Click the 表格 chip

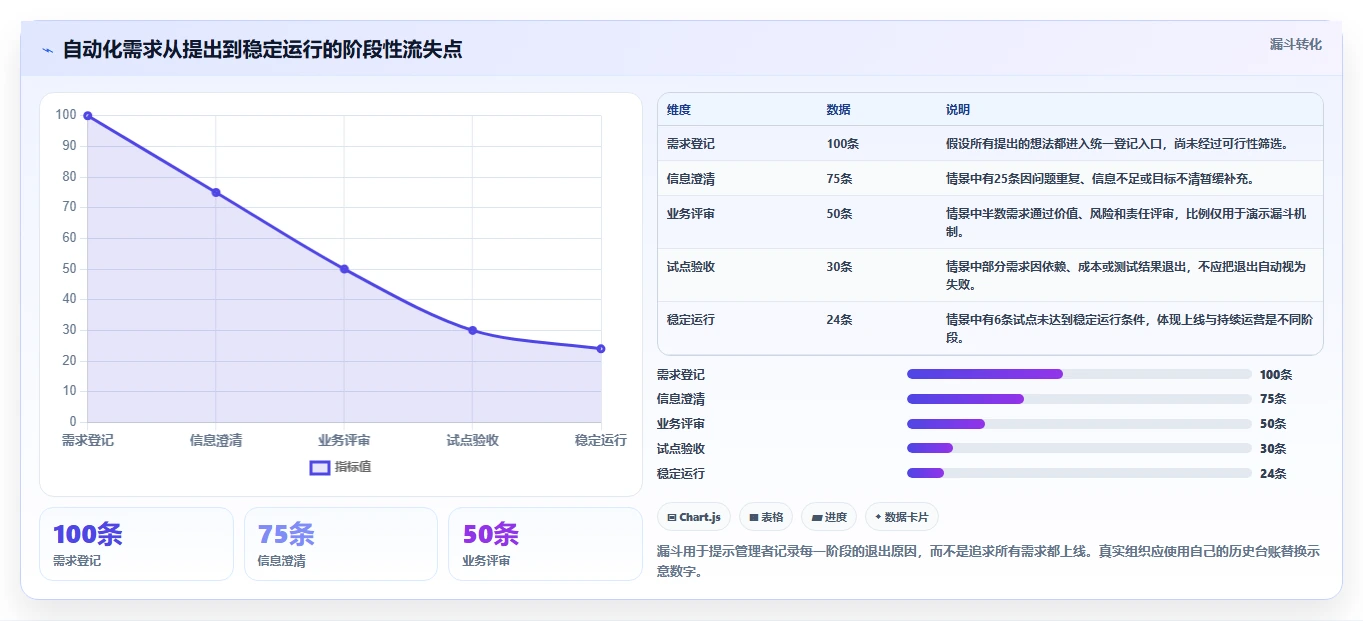[765, 517]
